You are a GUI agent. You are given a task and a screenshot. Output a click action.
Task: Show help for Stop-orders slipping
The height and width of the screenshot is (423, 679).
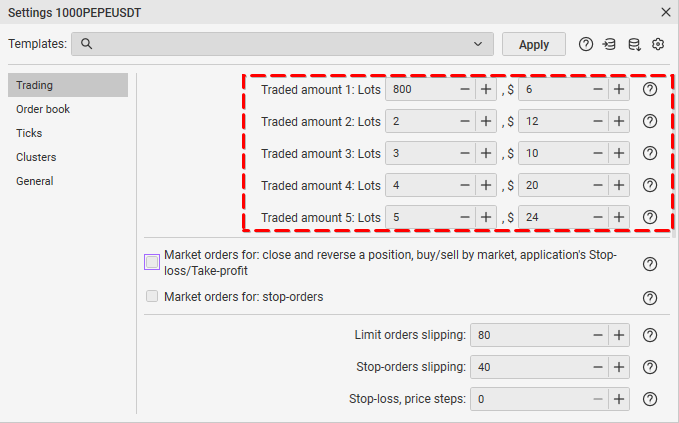coord(650,367)
